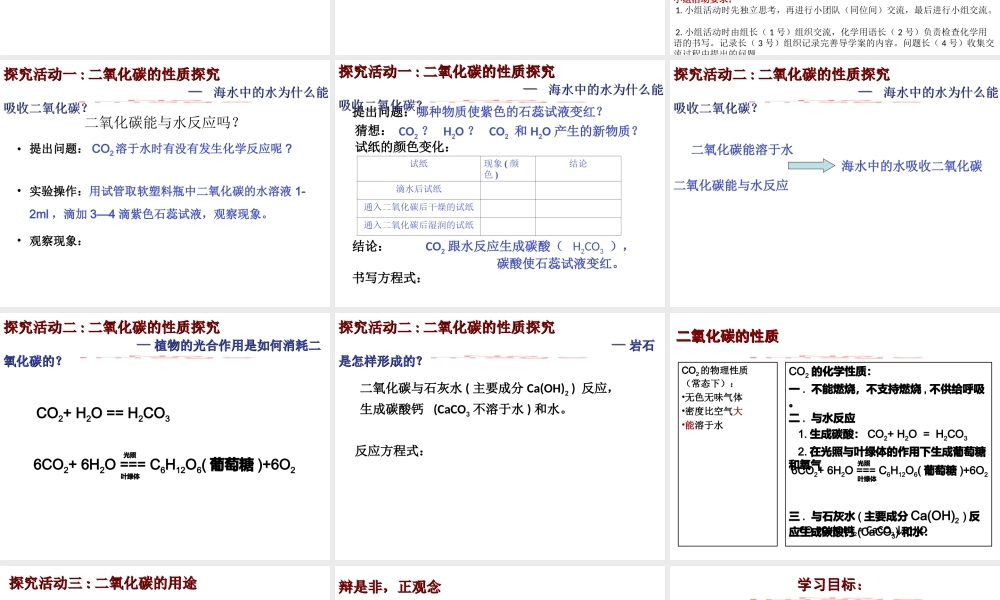Open the slide asking 二氧化碳能与水反应吗?

point(165,183)
